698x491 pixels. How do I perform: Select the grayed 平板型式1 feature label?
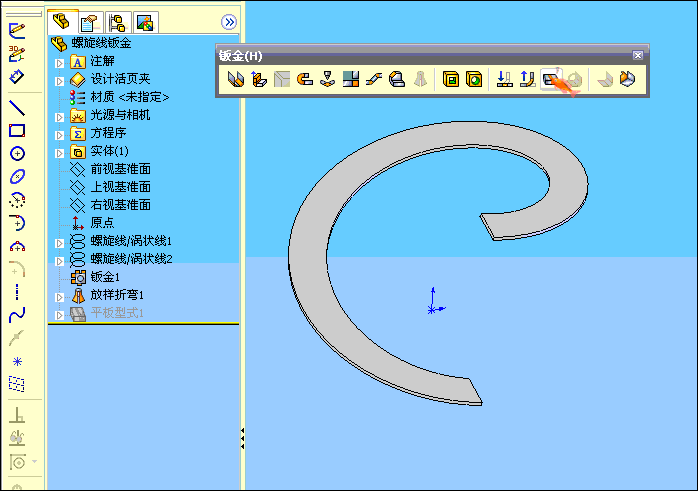coord(117,312)
